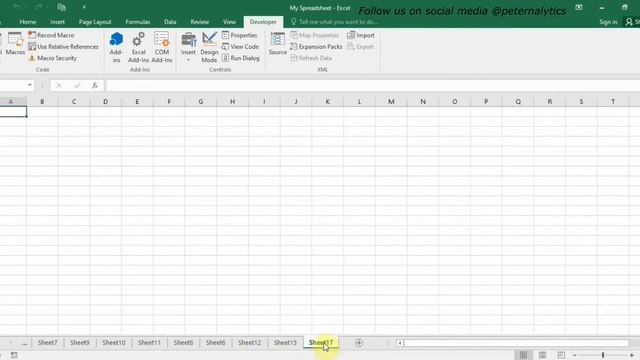Open the View tab

(229, 22)
